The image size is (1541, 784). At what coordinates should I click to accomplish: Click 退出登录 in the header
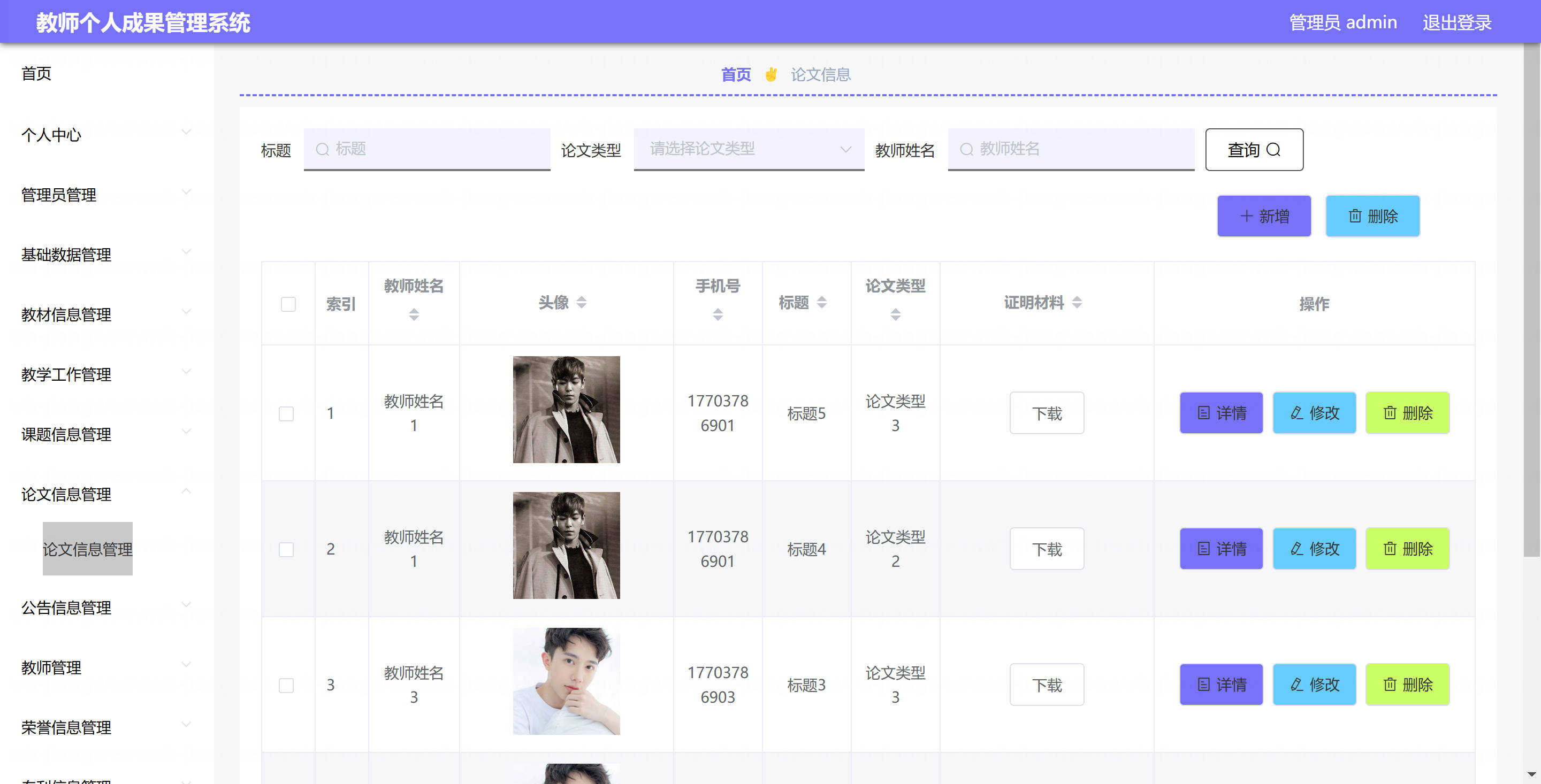[1456, 22]
